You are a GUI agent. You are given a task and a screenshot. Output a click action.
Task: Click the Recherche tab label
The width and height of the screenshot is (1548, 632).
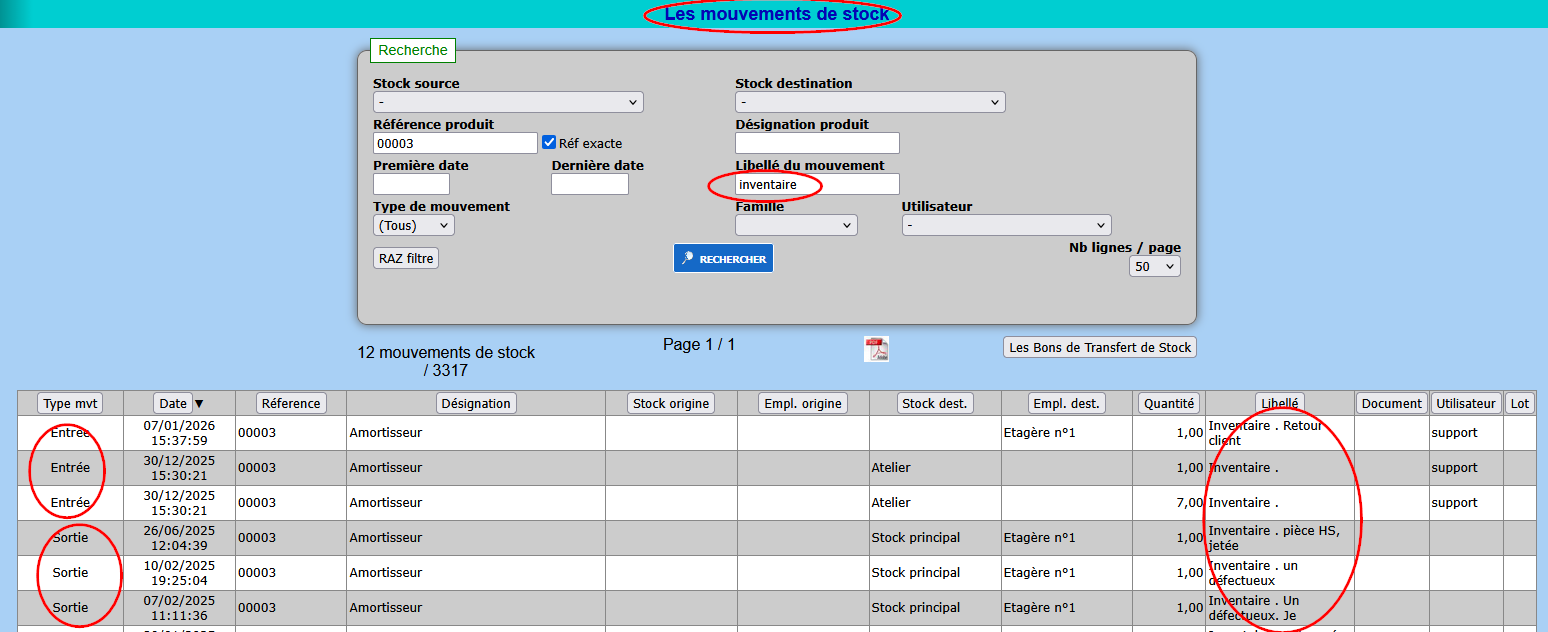click(x=413, y=50)
